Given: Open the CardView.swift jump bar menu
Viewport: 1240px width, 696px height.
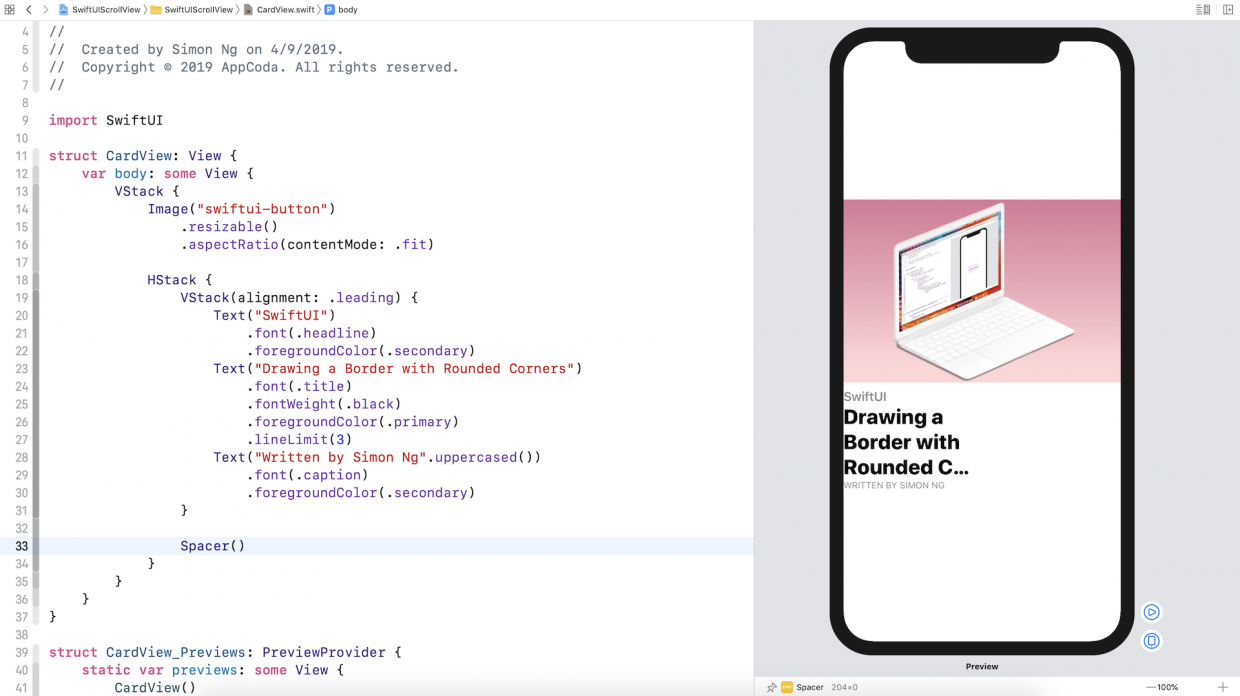Looking at the screenshot, I should pos(285,9).
